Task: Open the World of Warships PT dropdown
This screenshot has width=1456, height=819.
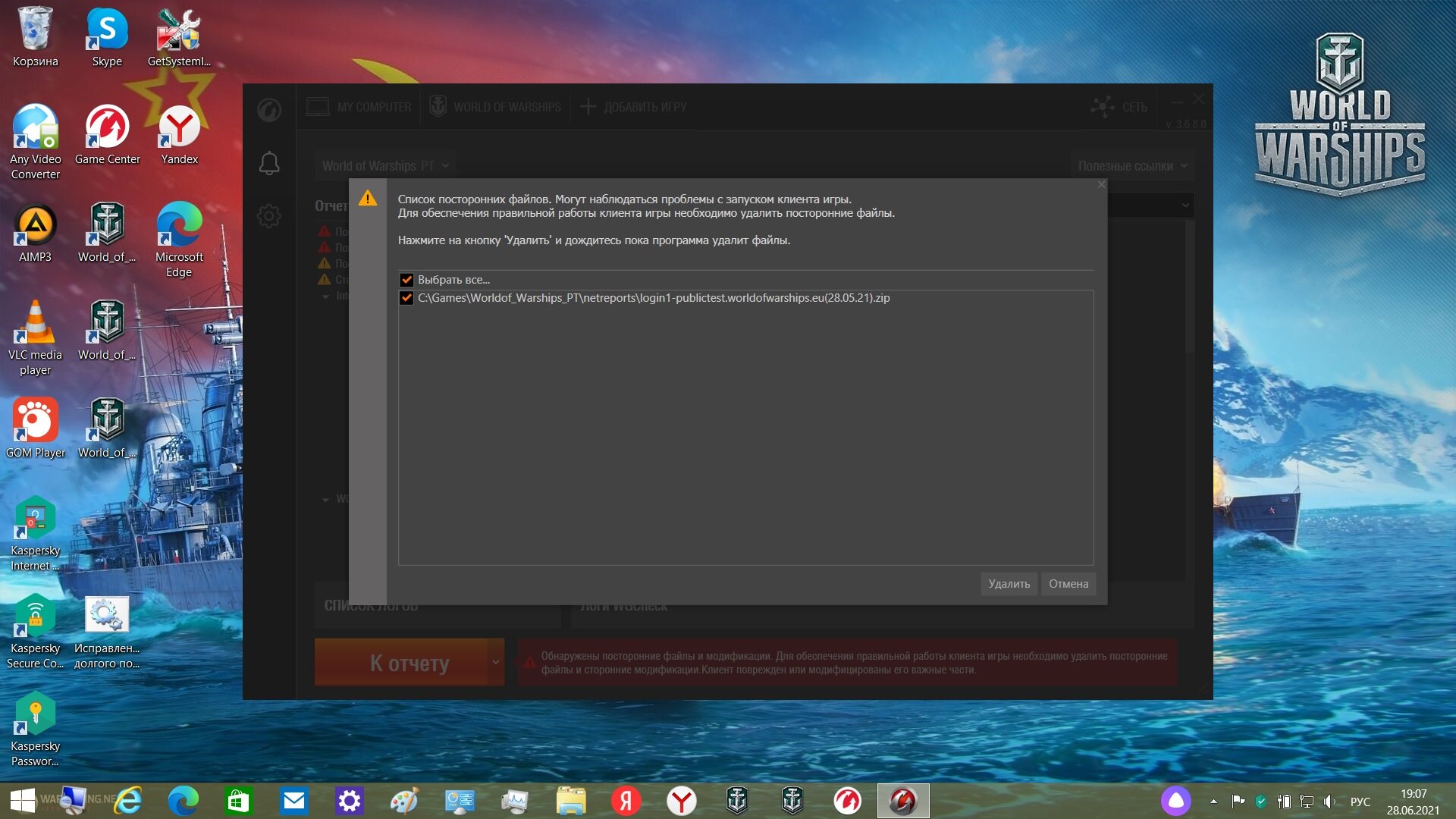Action: [384, 166]
